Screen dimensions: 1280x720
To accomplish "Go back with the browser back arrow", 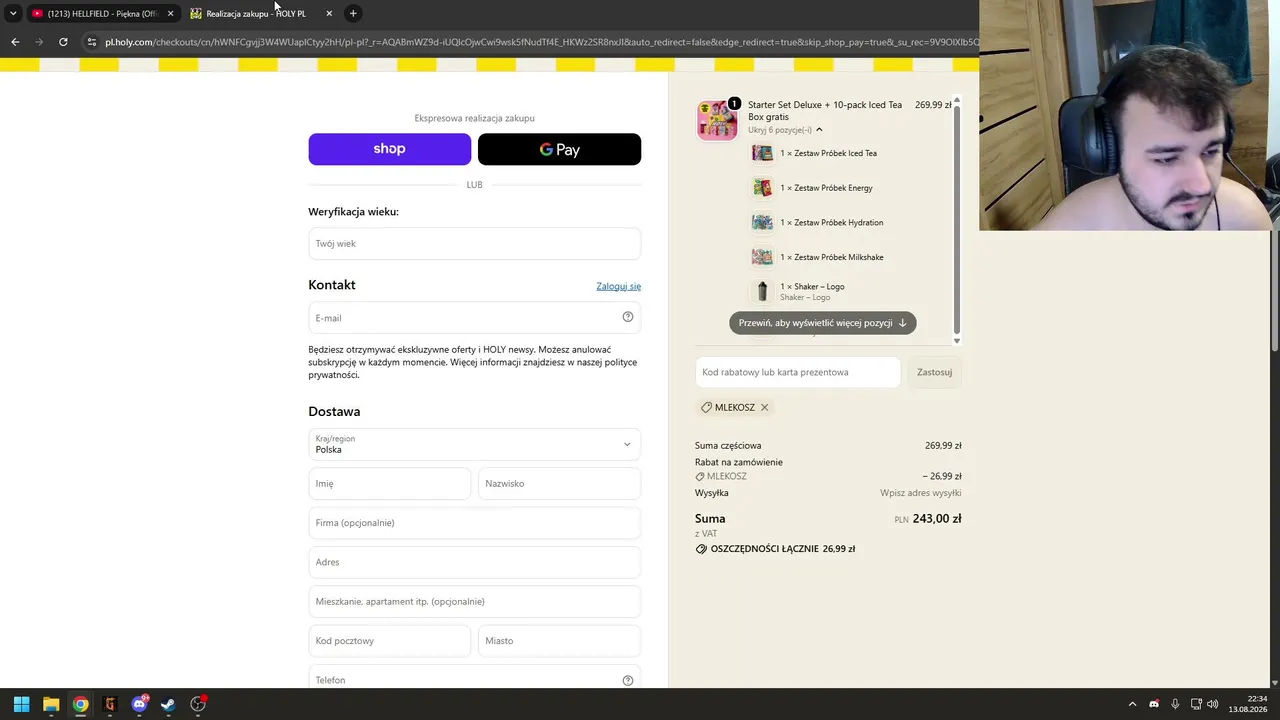I will click(x=15, y=42).
